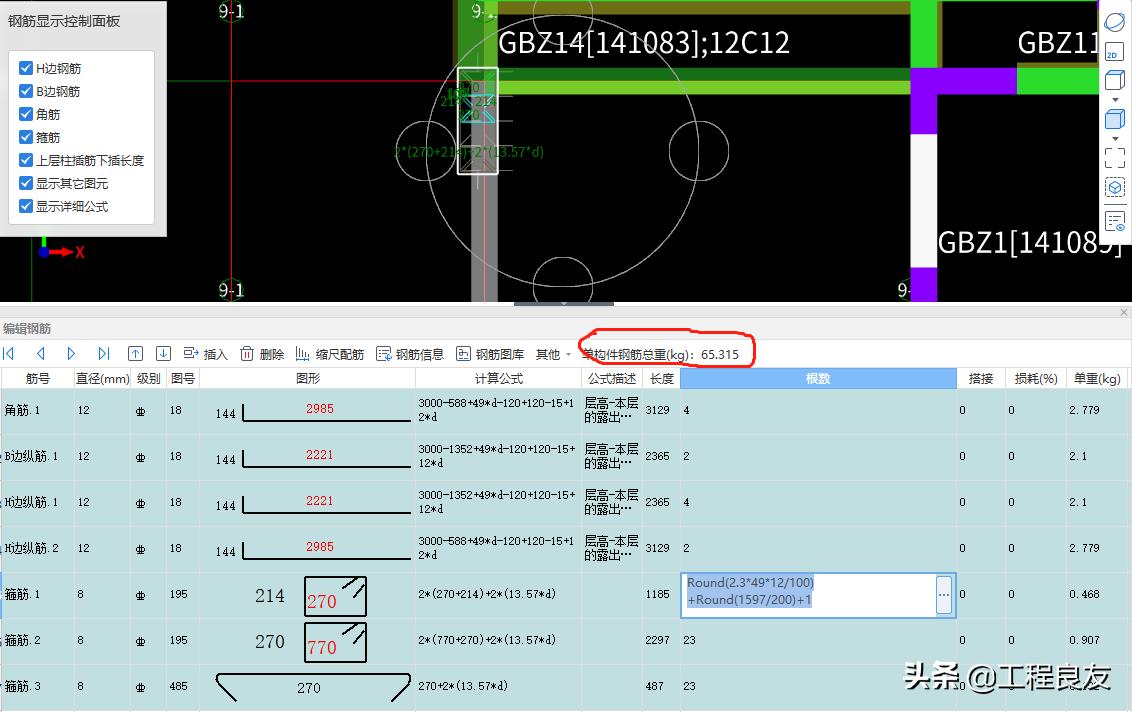Uncheck H边钢筋 checkbox
The image size is (1132, 712).
pyautogui.click(x=25, y=68)
